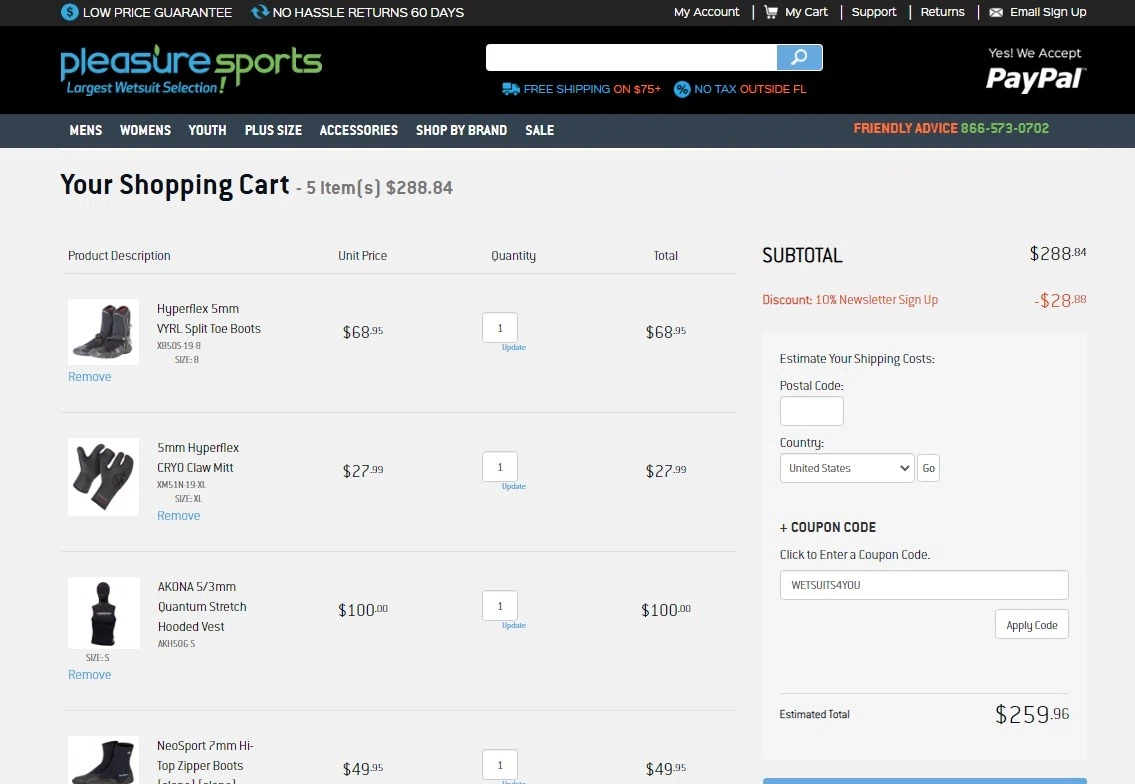Viewport: 1135px width, 784px height.
Task: Open the Returns page
Action: click(x=942, y=12)
